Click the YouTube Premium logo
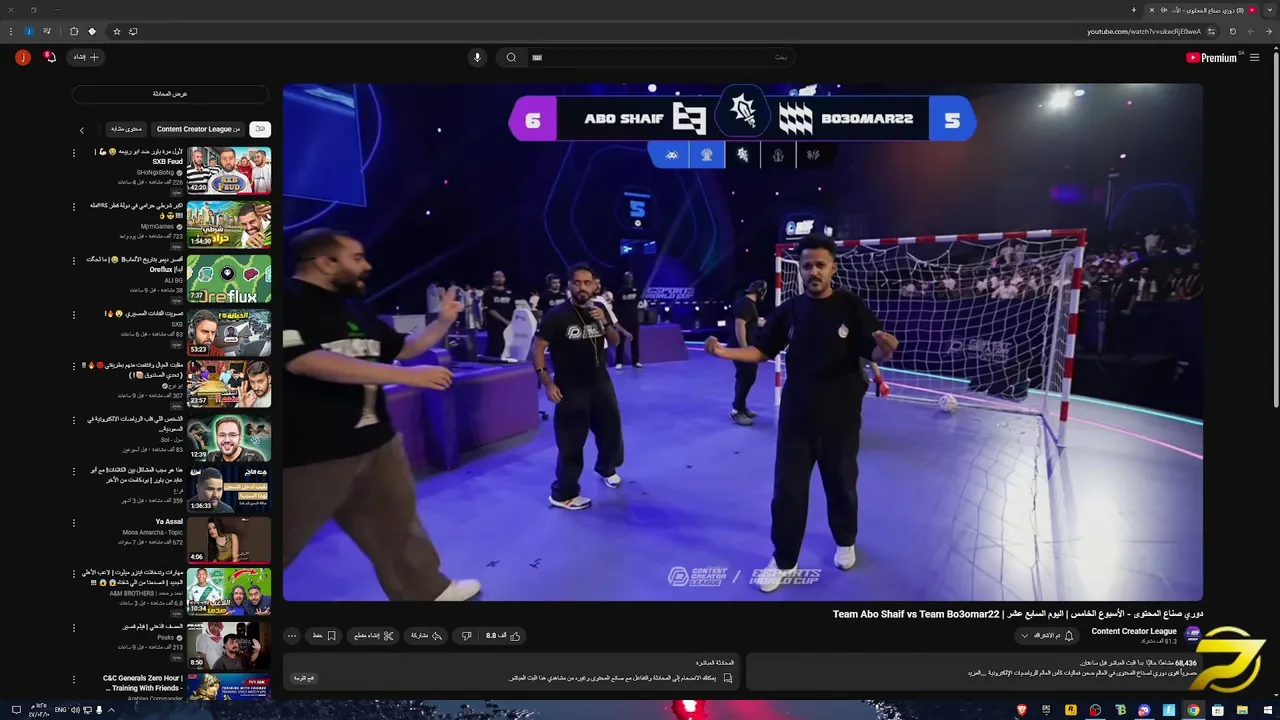 [x=1211, y=58]
